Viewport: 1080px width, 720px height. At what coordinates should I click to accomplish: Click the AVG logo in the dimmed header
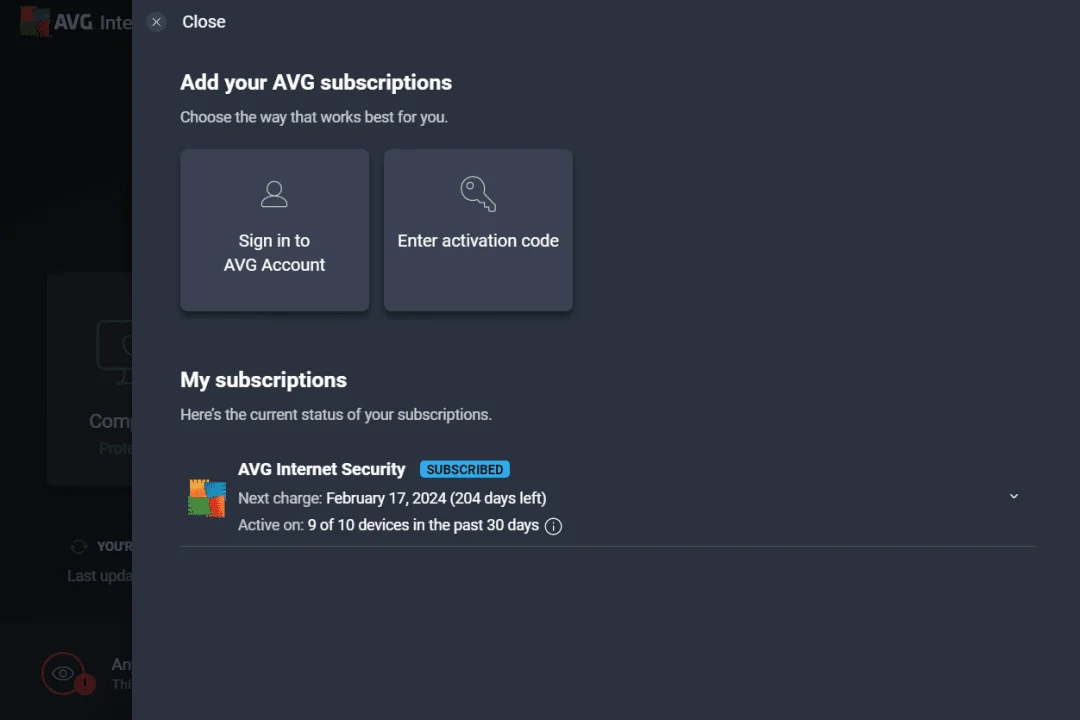tap(34, 21)
